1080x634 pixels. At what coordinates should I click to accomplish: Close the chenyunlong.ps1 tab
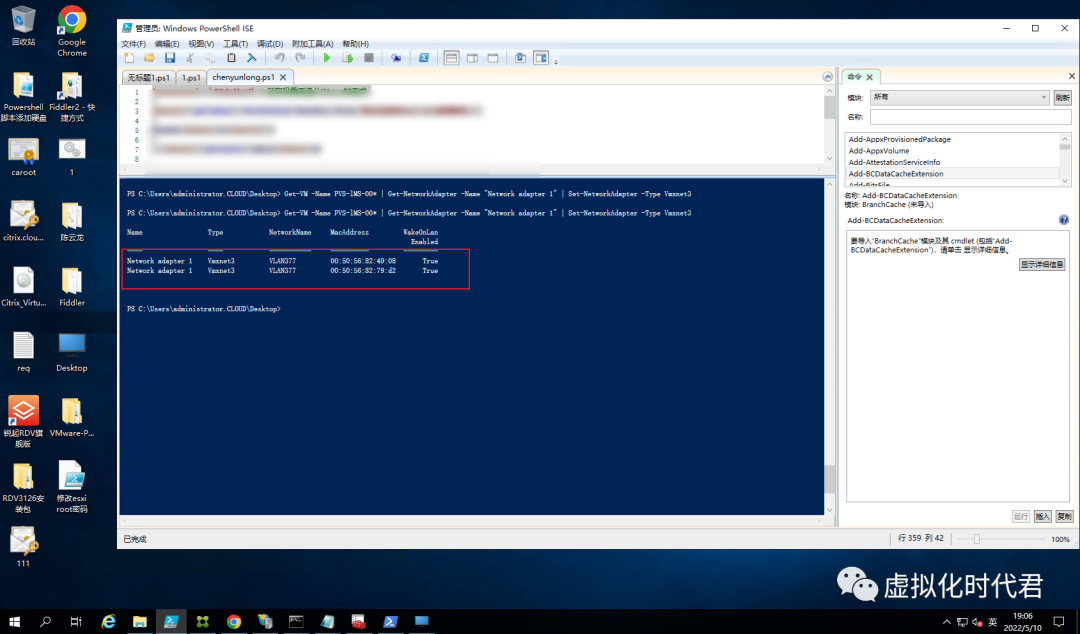click(x=283, y=77)
